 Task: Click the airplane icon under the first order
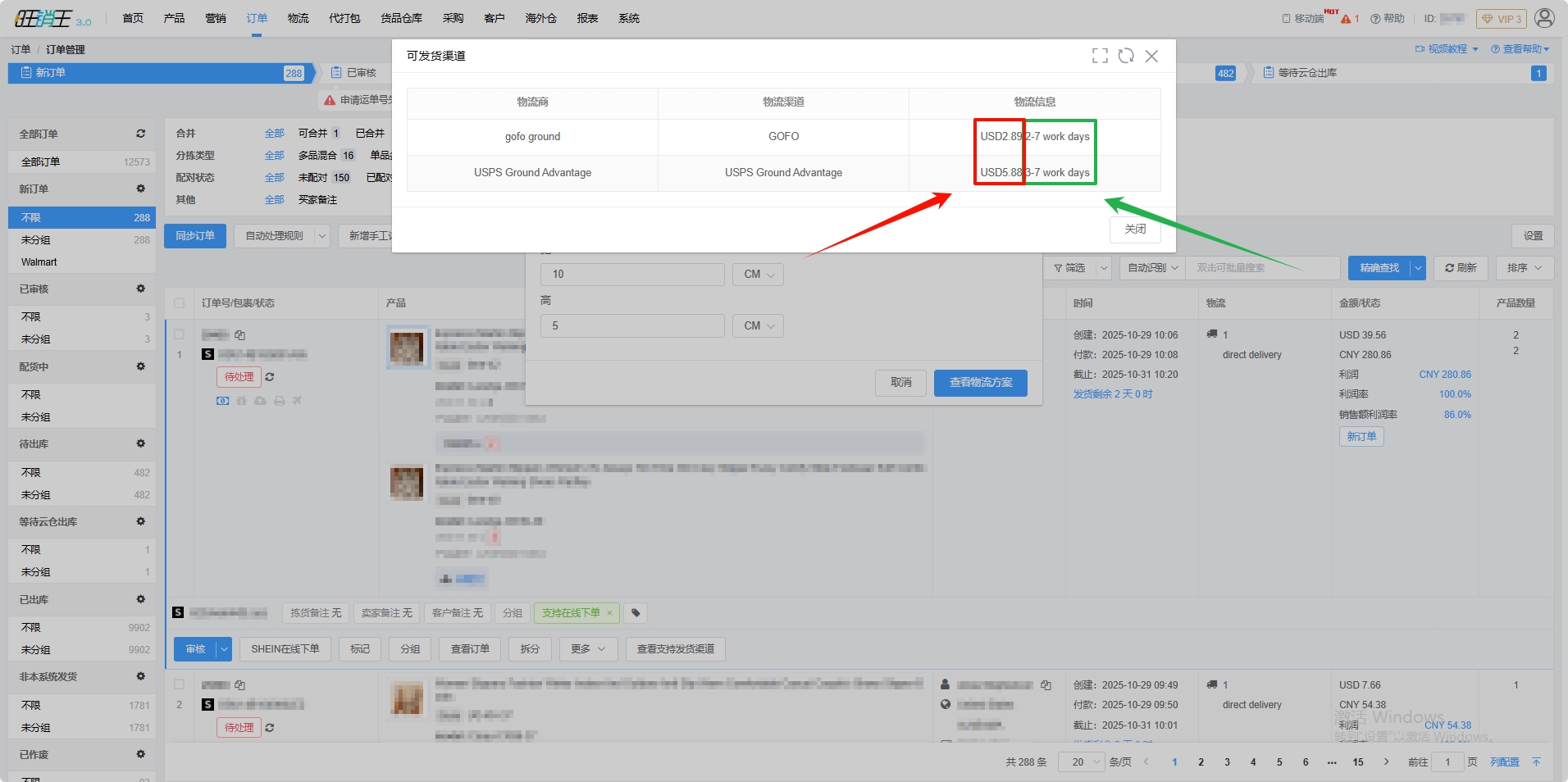(x=297, y=401)
